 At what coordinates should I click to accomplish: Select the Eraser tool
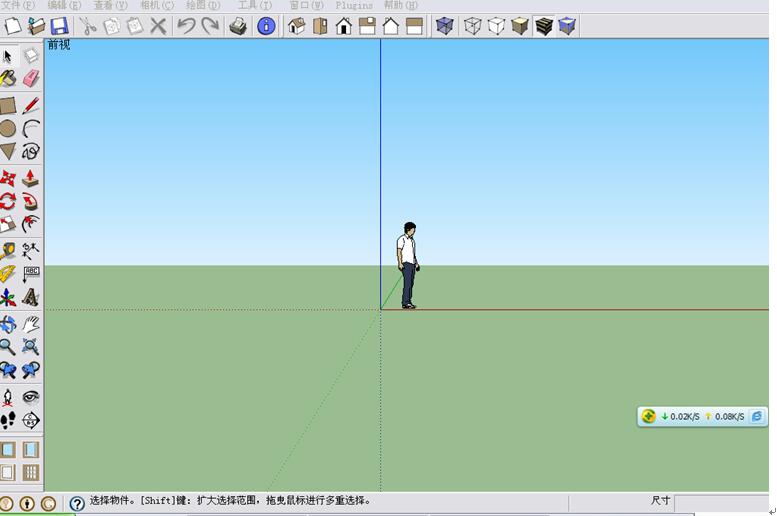coord(31,79)
